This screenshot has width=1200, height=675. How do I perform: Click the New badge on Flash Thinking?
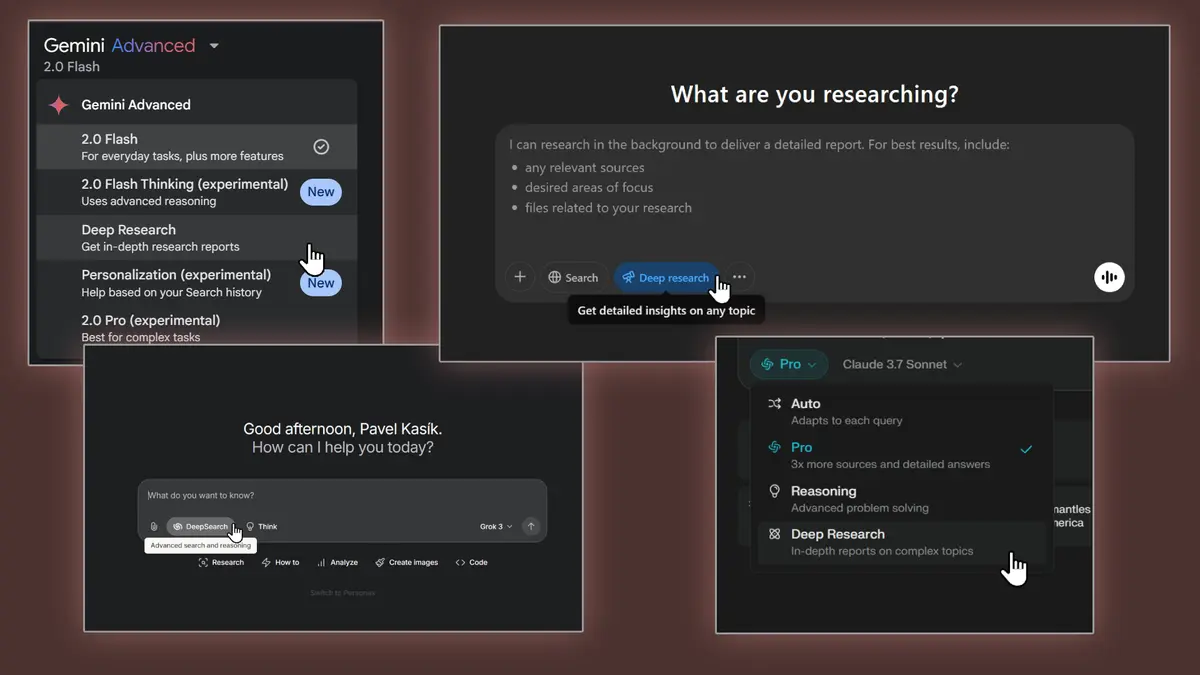tap(321, 192)
